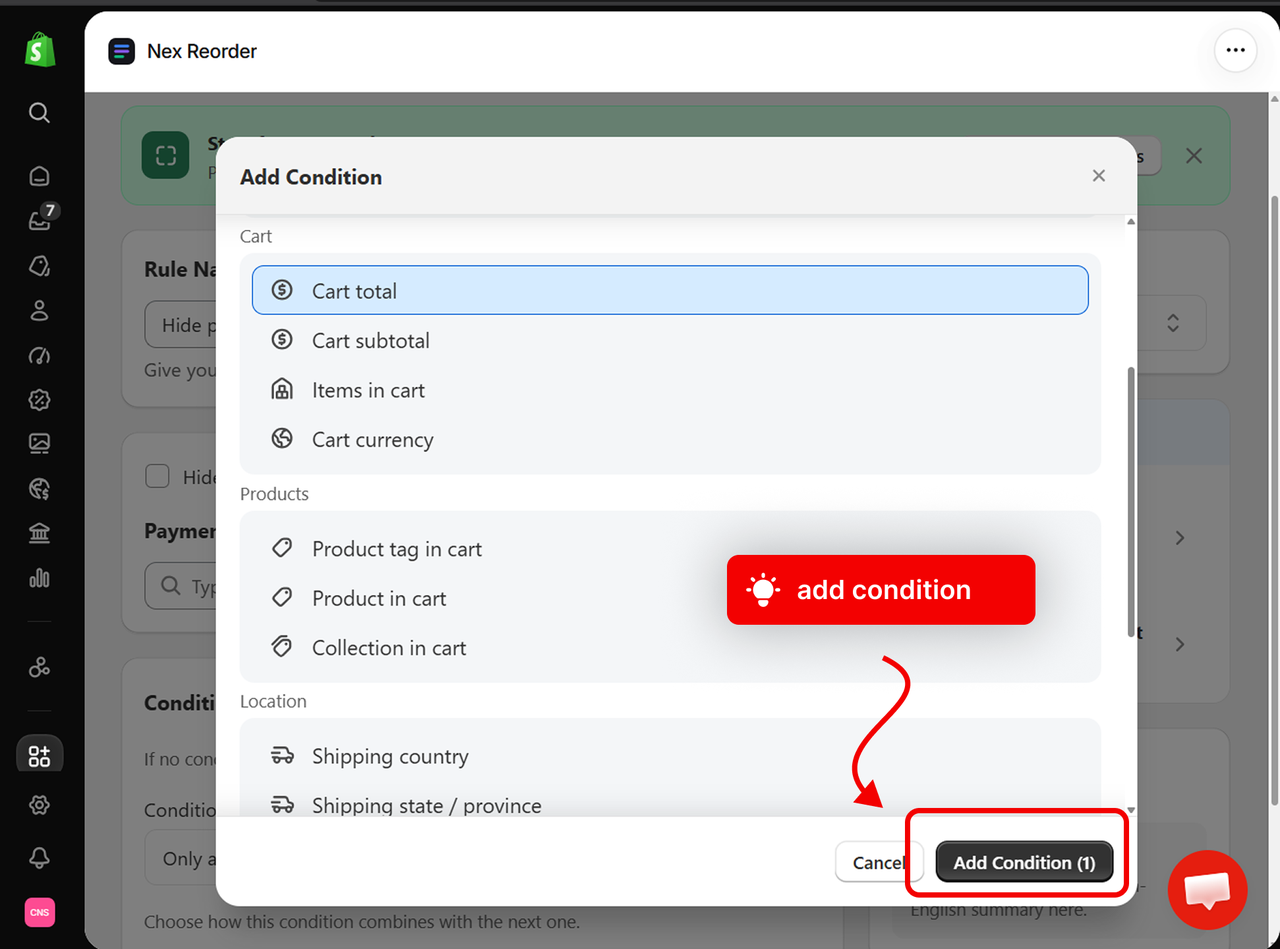Viewport: 1280px width, 949px height.
Task: Click the Cart currency globe icon
Action: coord(282,438)
